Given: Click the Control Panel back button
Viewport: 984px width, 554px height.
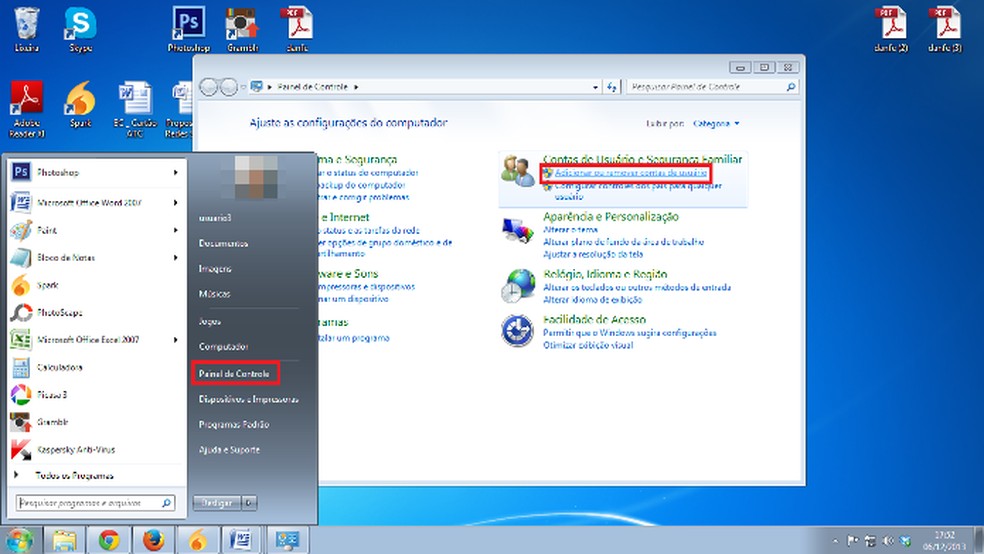Looking at the screenshot, I should click(208, 87).
